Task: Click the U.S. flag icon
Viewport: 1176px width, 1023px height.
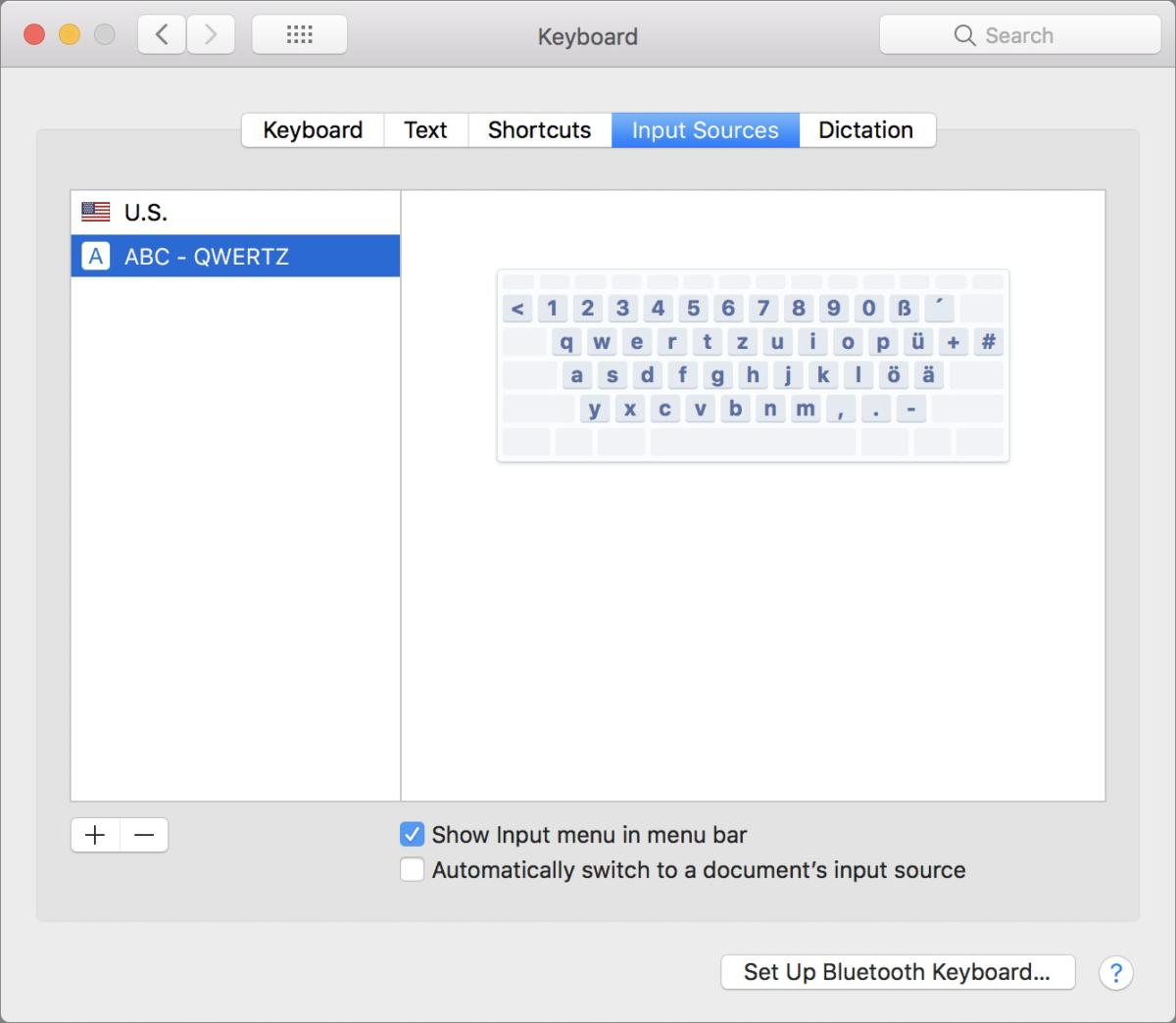Action: (96, 212)
